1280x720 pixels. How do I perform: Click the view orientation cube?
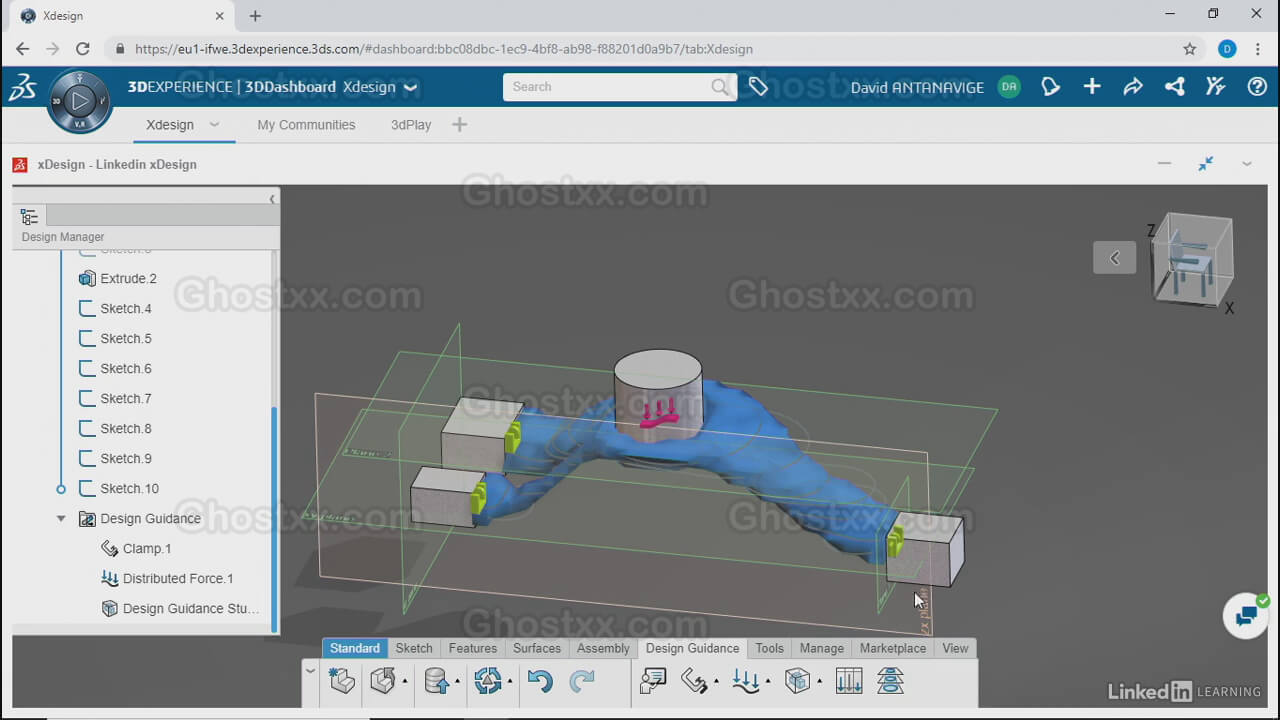1191,259
